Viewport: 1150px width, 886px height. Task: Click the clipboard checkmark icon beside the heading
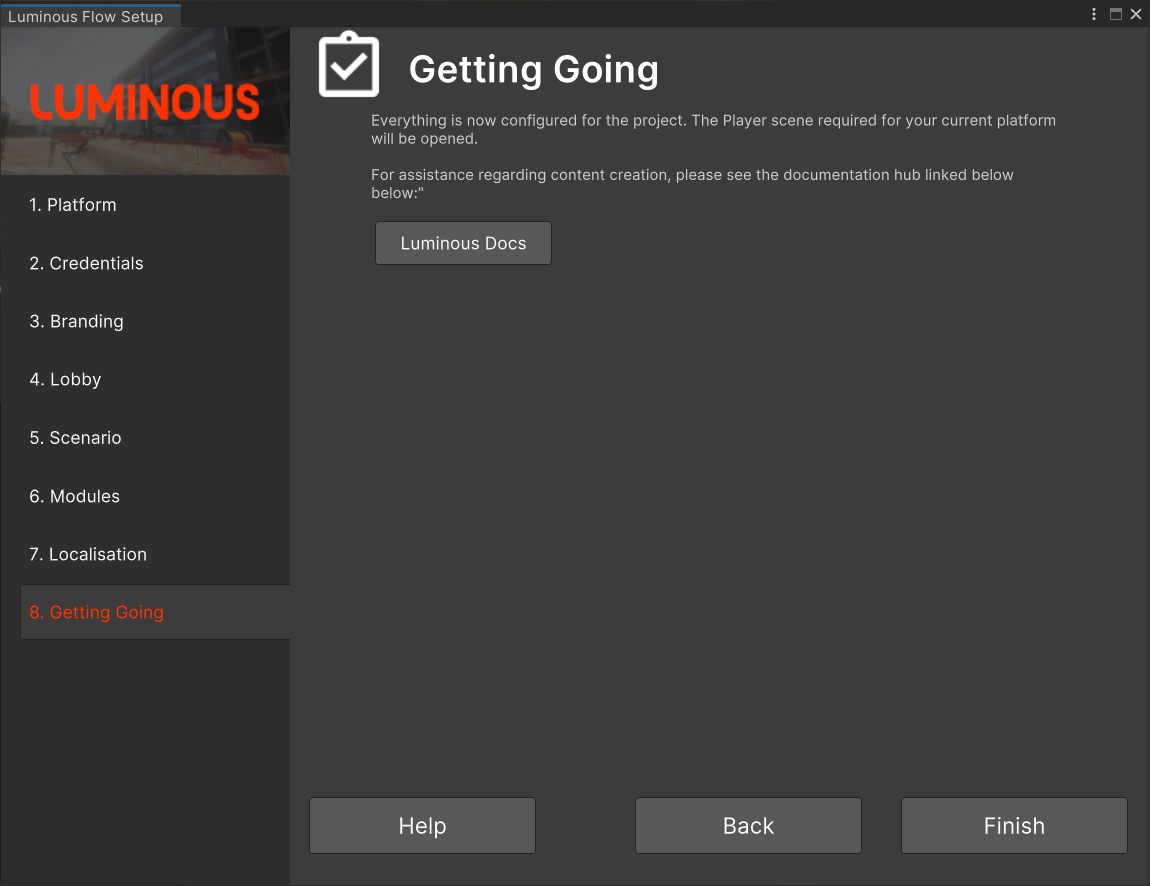coord(348,66)
